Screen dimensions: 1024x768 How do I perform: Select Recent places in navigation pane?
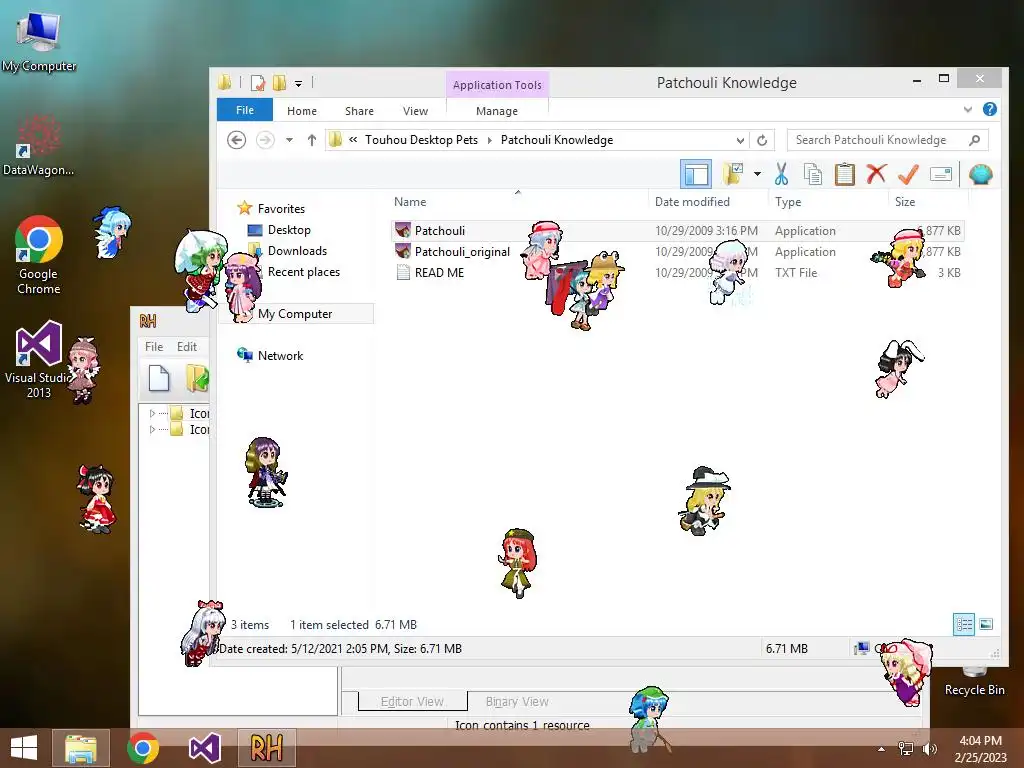[x=304, y=272]
